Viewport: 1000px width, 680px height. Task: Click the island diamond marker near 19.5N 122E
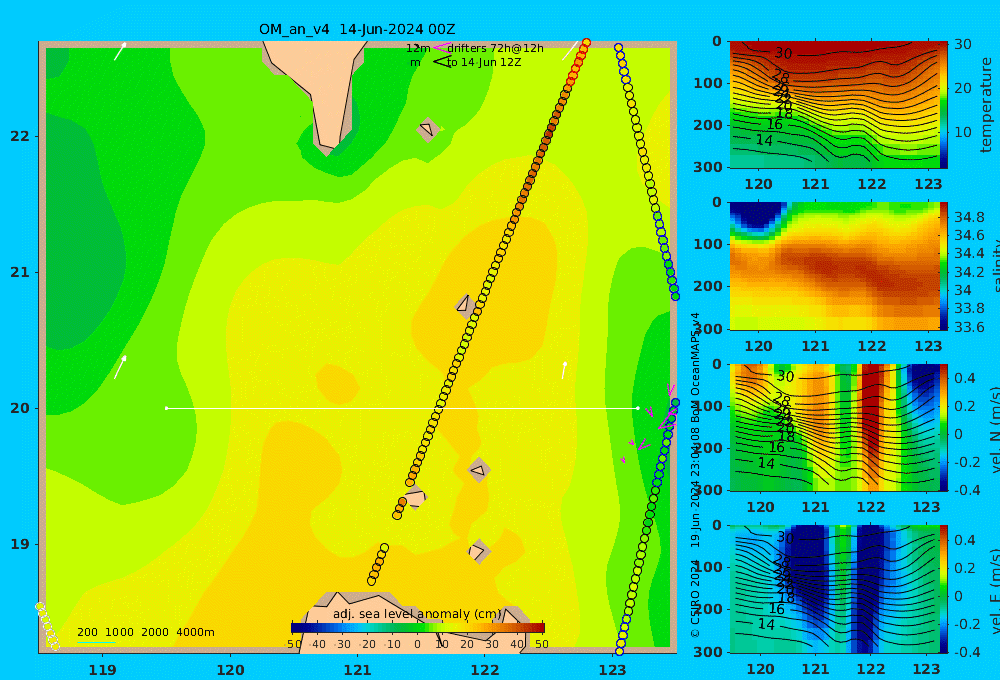pos(478,471)
